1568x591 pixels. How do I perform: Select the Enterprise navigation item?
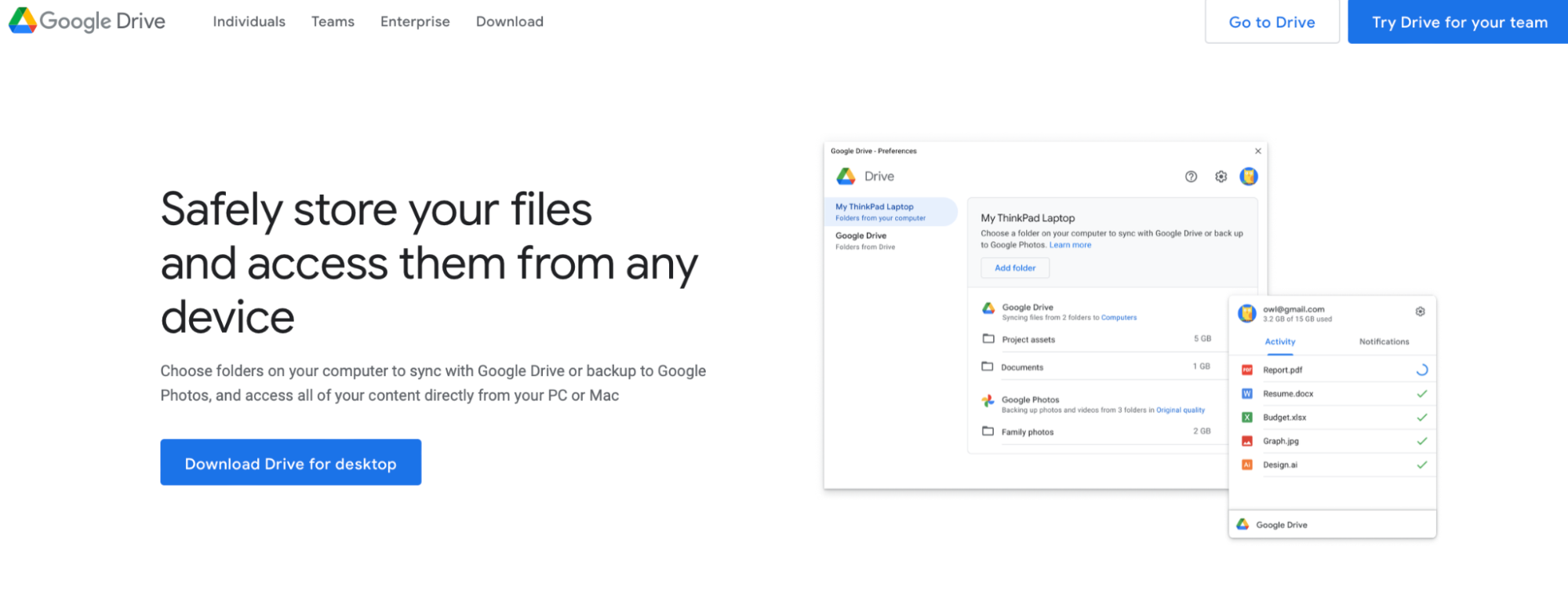point(415,22)
